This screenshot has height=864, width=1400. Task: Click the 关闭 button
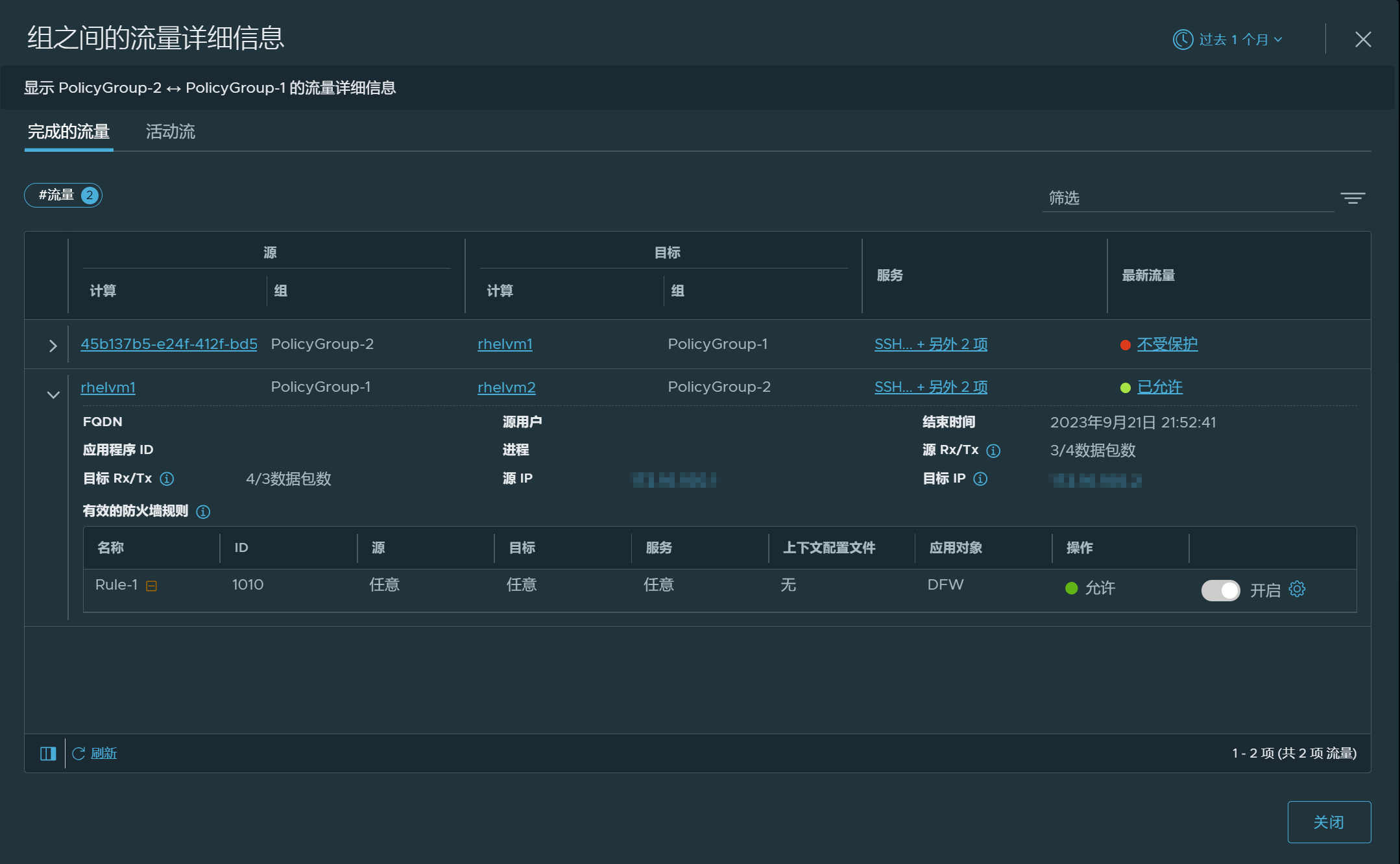pos(1329,822)
